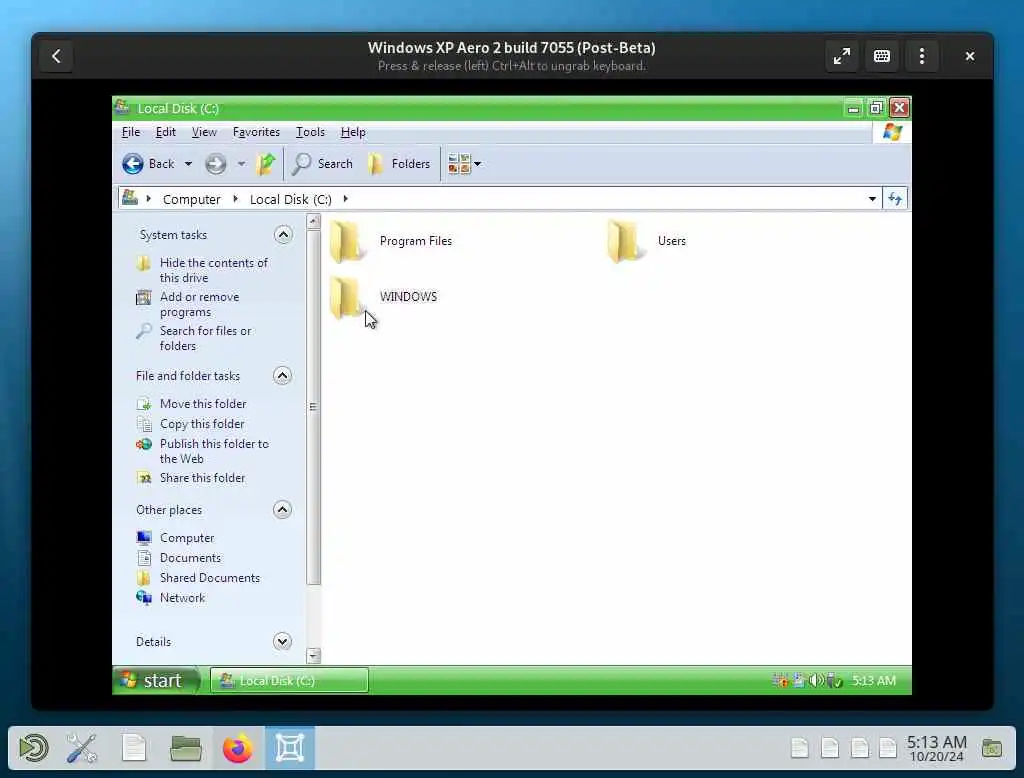Click the active Boxes icon on host panel
The image size is (1024, 778).
pyautogui.click(x=290, y=748)
